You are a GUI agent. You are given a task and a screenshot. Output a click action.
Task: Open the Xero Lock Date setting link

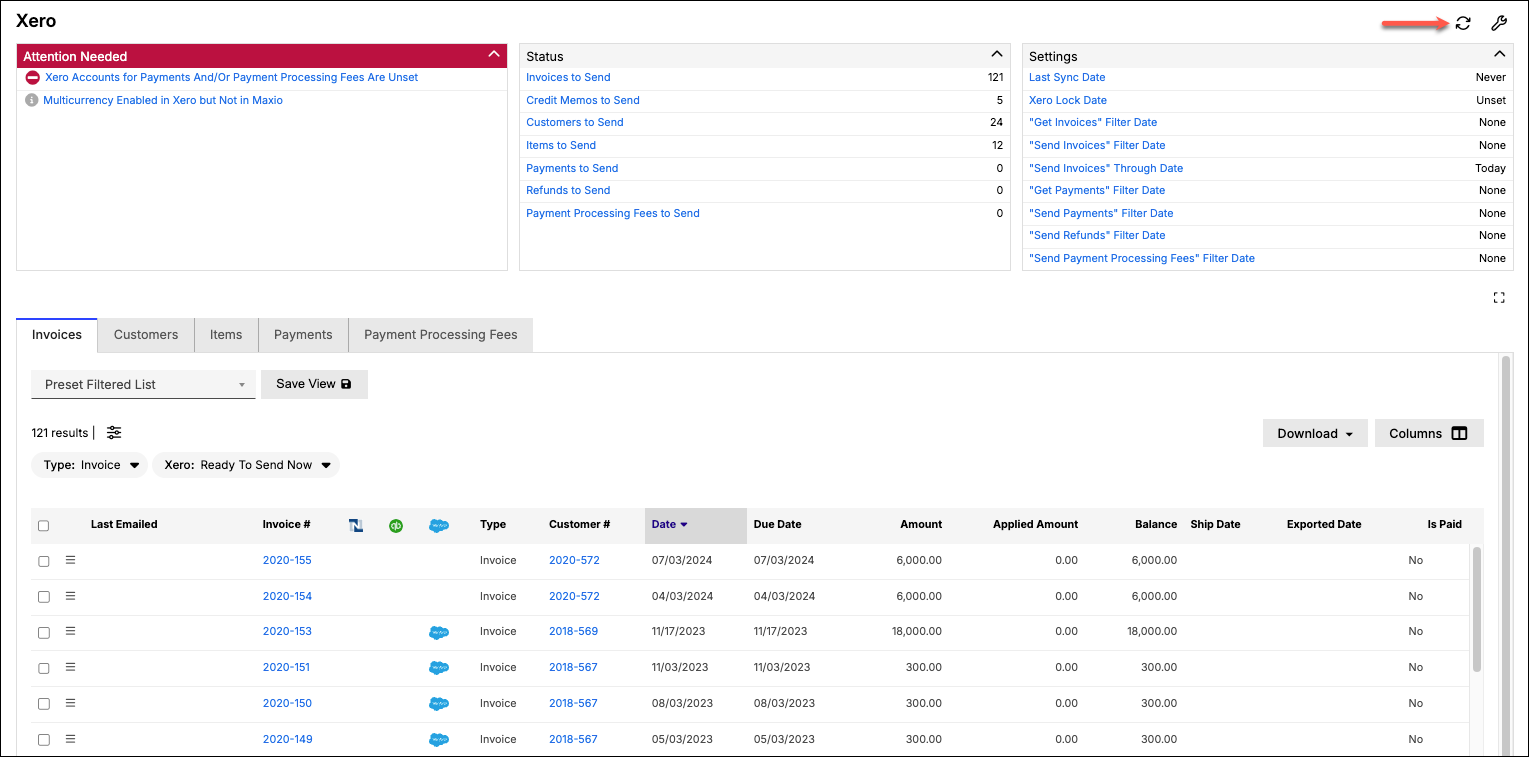click(x=1068, y=100)
